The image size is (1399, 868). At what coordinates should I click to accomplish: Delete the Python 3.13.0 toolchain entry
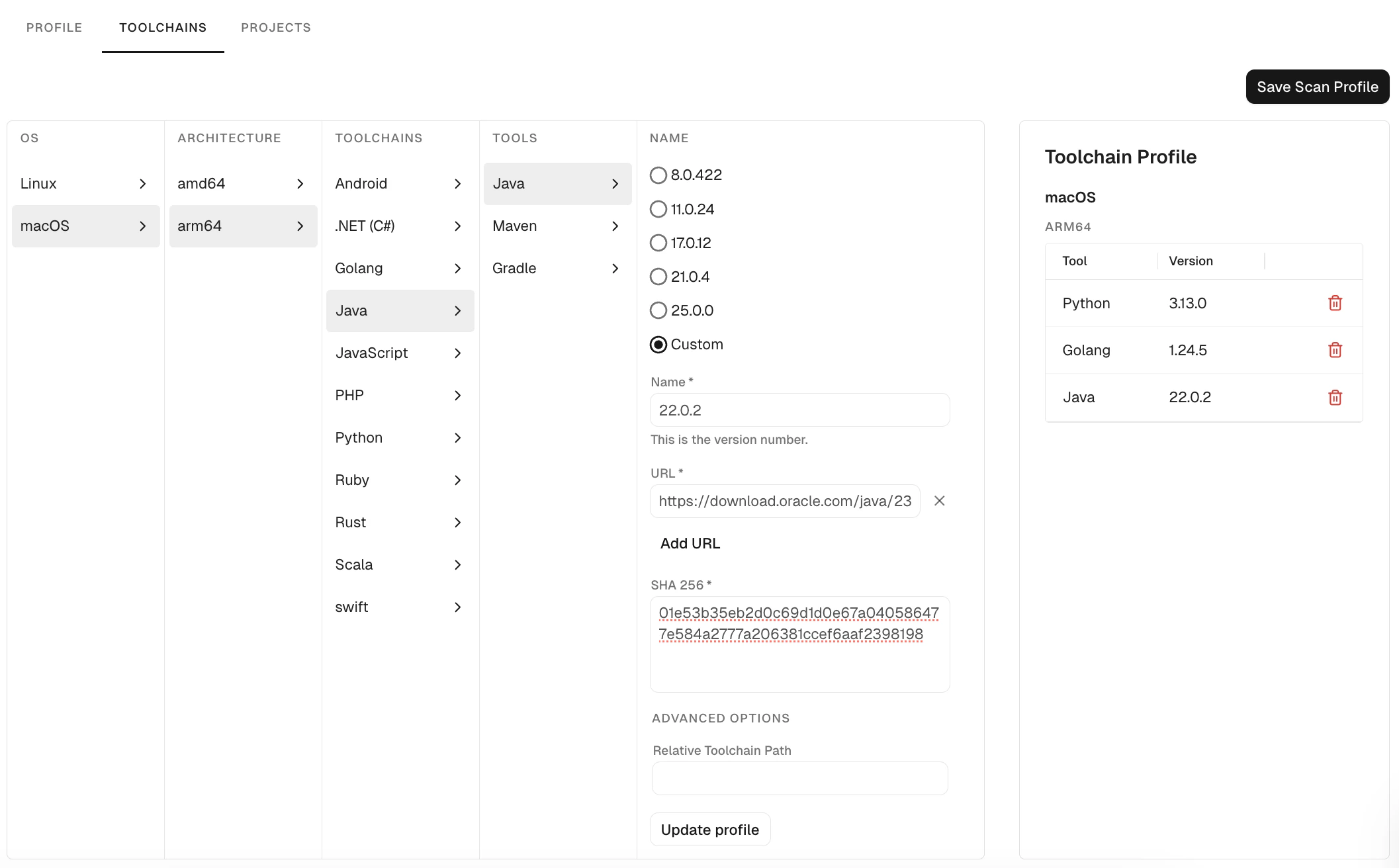coord(1335,303)
